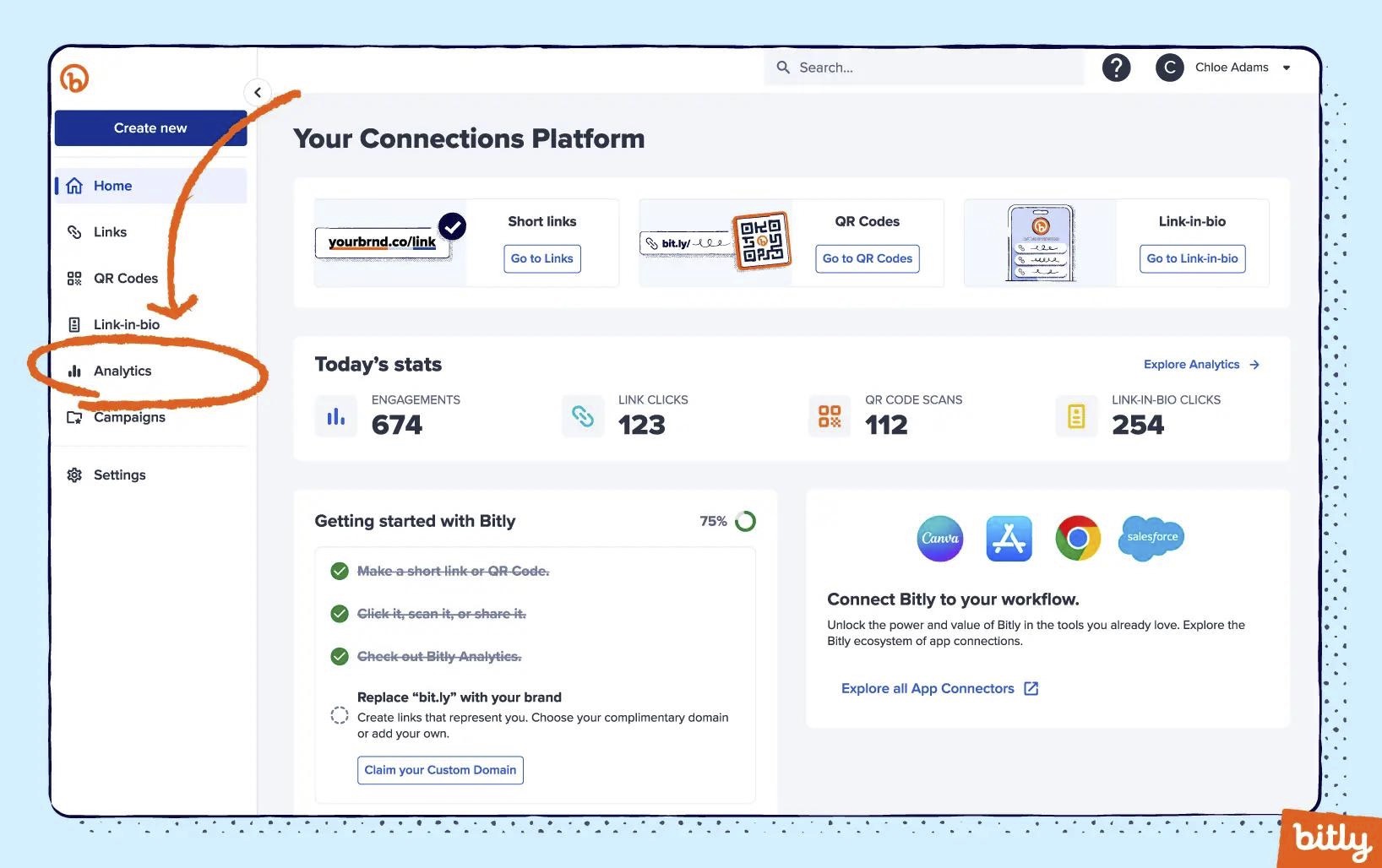1382x868 pixels.
Task: Click the Campaigns icon in the sidebar
Action: [x=74, y=417]
